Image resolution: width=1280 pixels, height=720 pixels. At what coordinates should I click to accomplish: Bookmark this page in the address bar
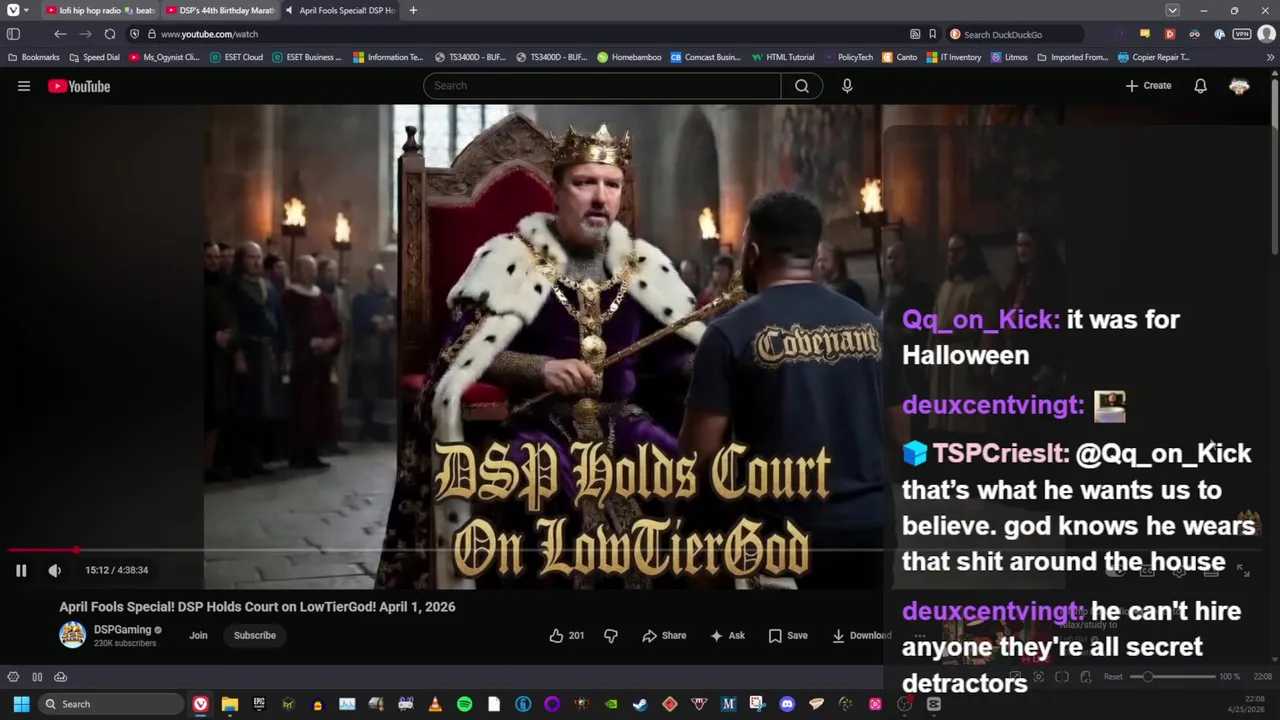point(932,34)
